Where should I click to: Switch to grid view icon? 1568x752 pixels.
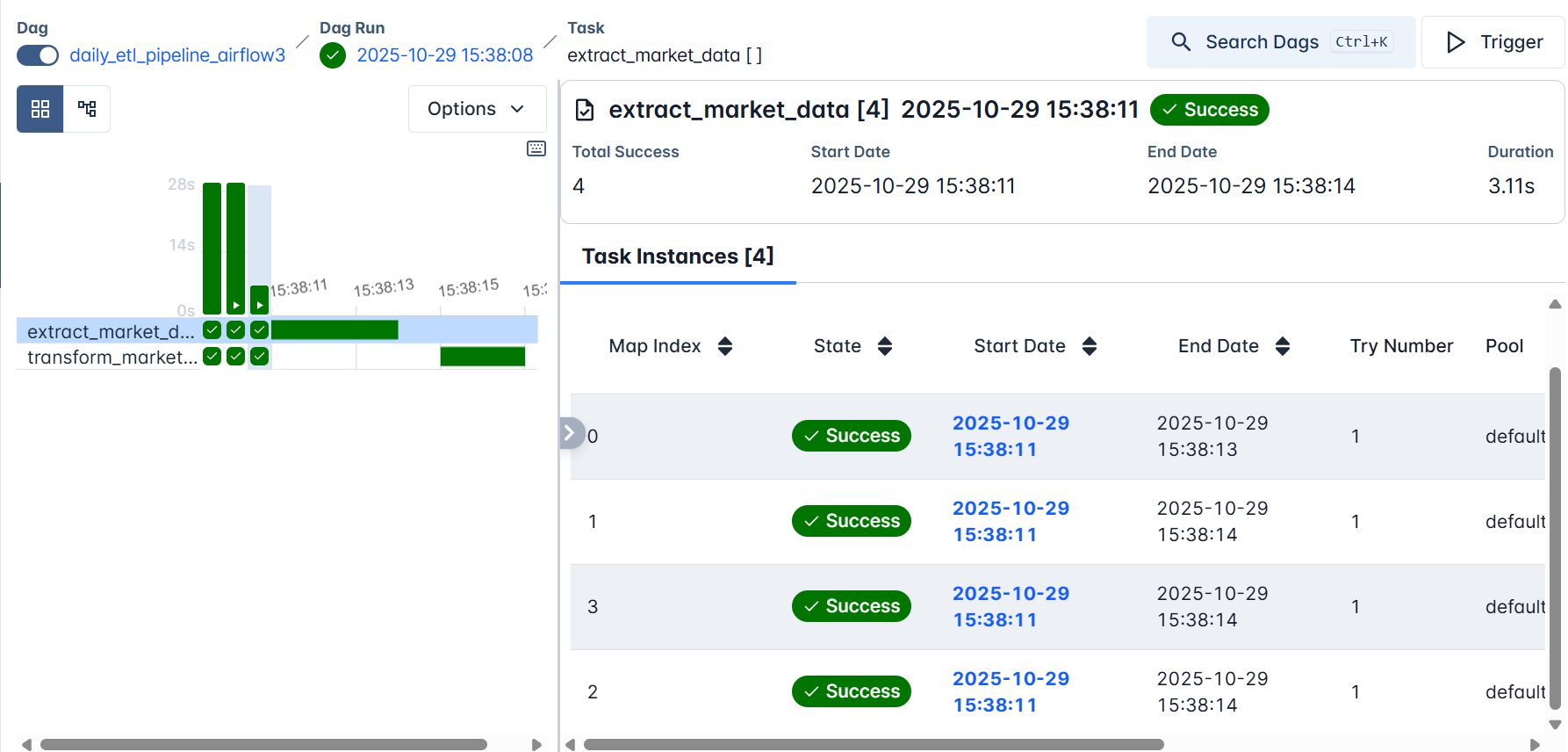tap(40, 109)
